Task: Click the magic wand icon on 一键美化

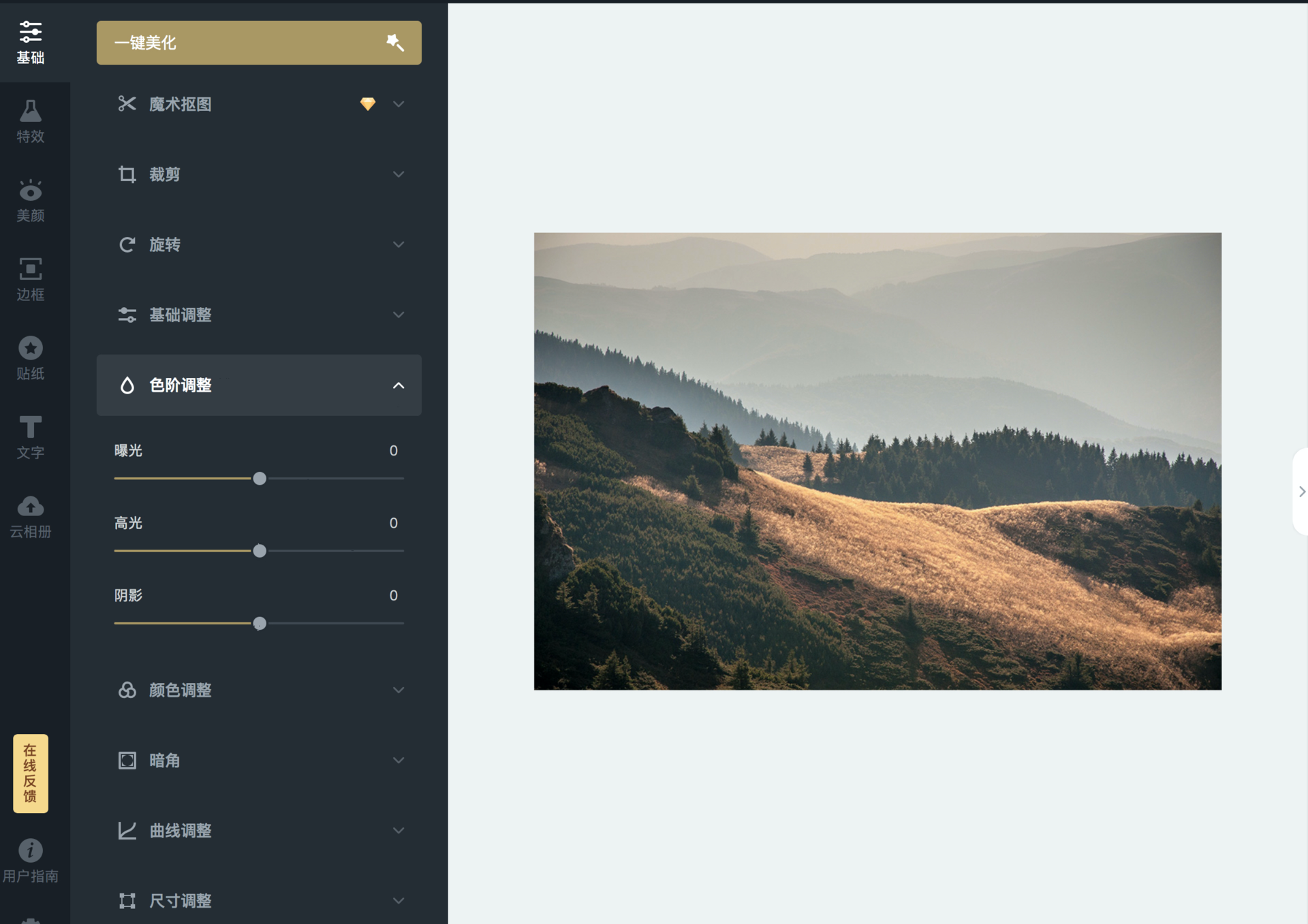Action: (x=395, y=43)
